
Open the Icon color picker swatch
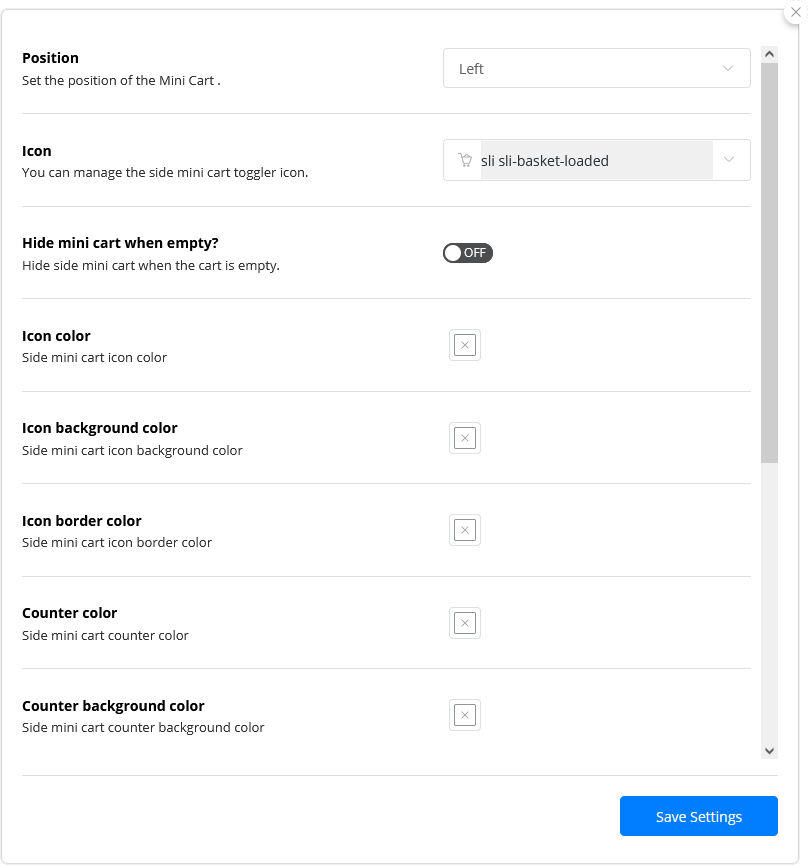(x=465, y=345)
